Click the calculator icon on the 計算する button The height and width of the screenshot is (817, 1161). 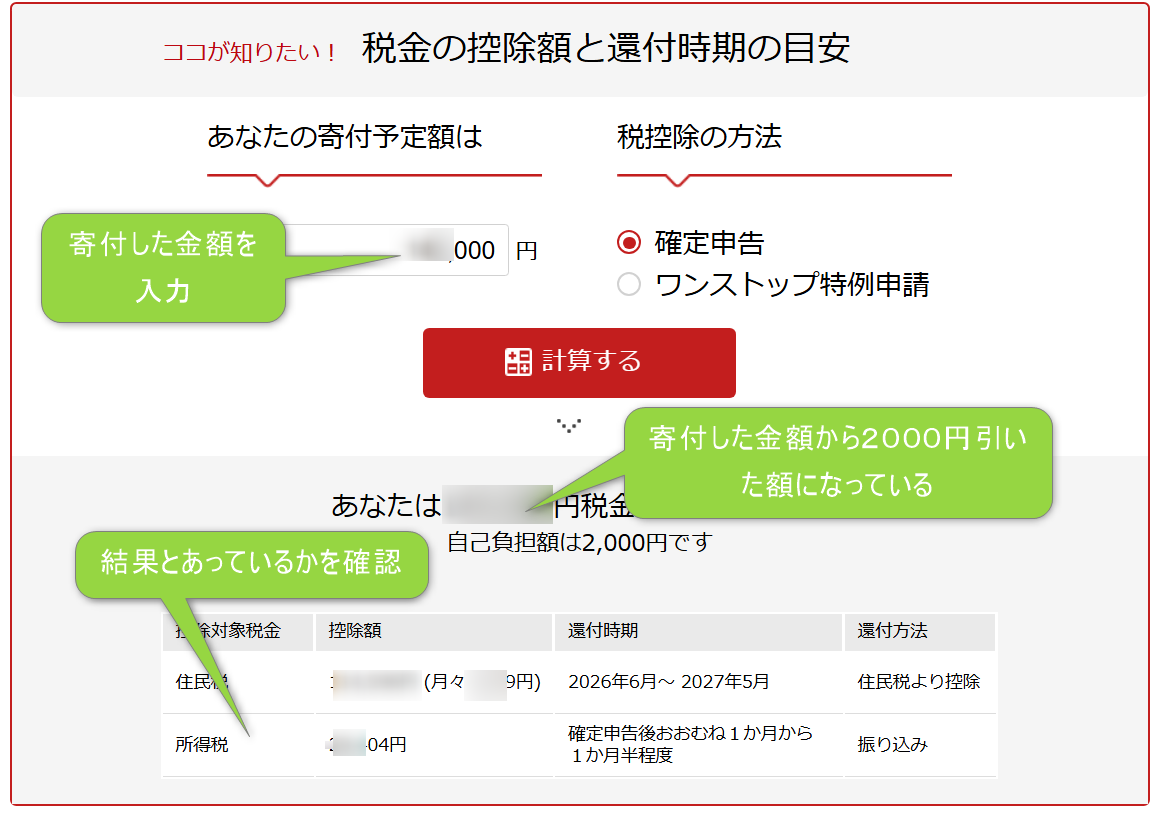[x=518, y=362]
